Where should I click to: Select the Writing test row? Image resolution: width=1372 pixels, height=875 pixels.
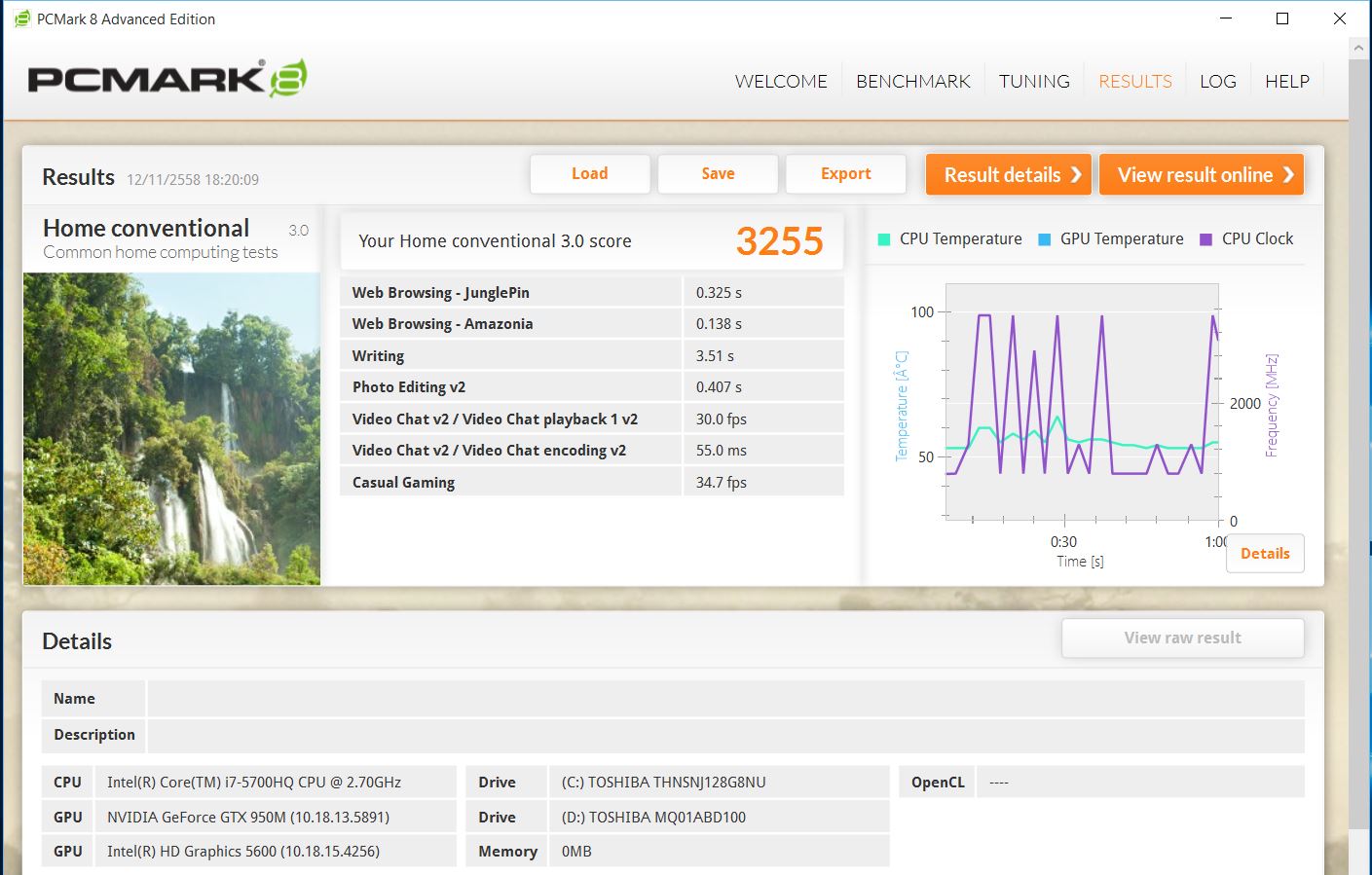pos(592,355)
